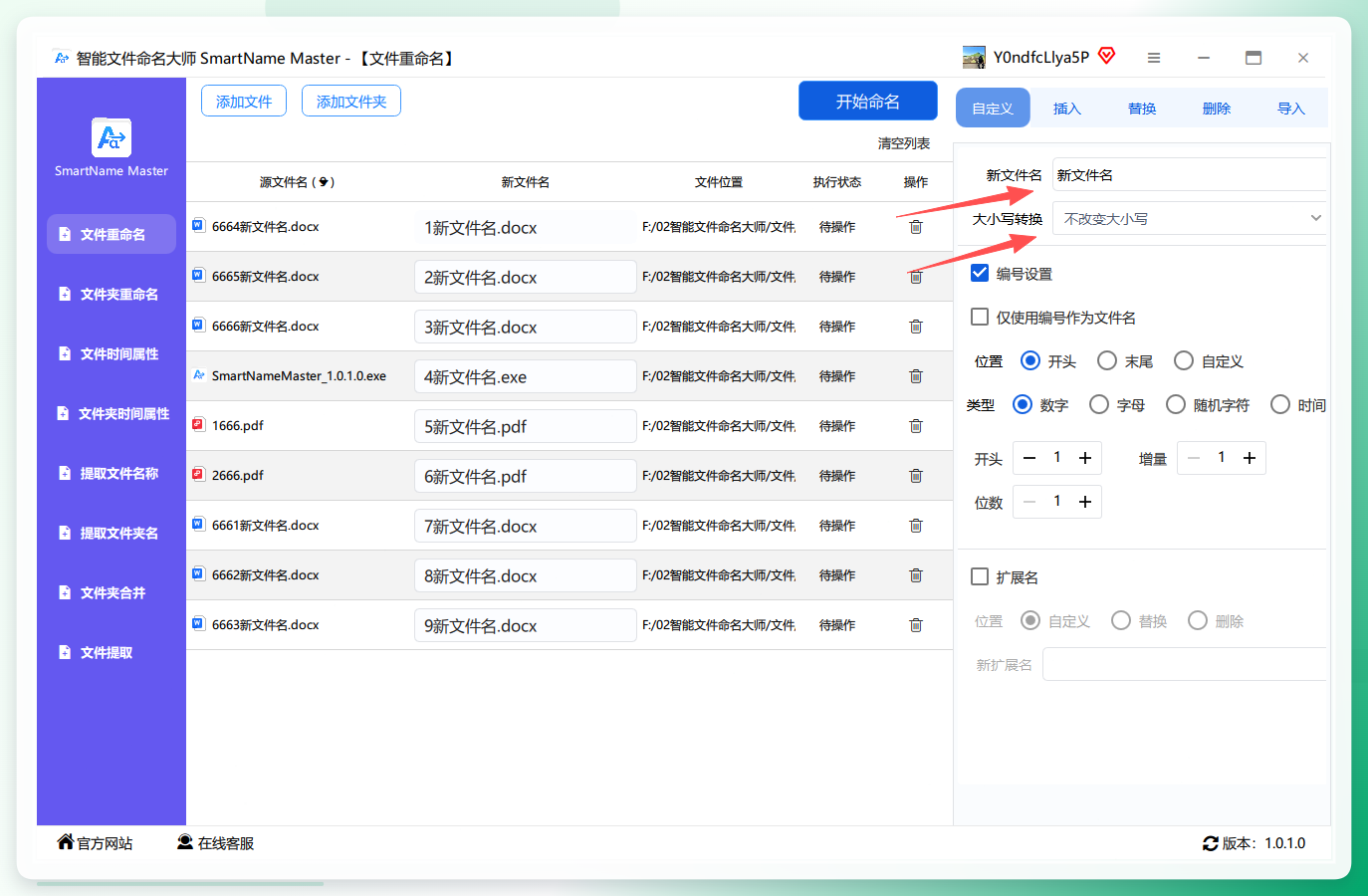The width and height of the screenshot is (1368, 896).
Task: Start renaming with 开始命名 button
Action: click(x=868, y=101)
